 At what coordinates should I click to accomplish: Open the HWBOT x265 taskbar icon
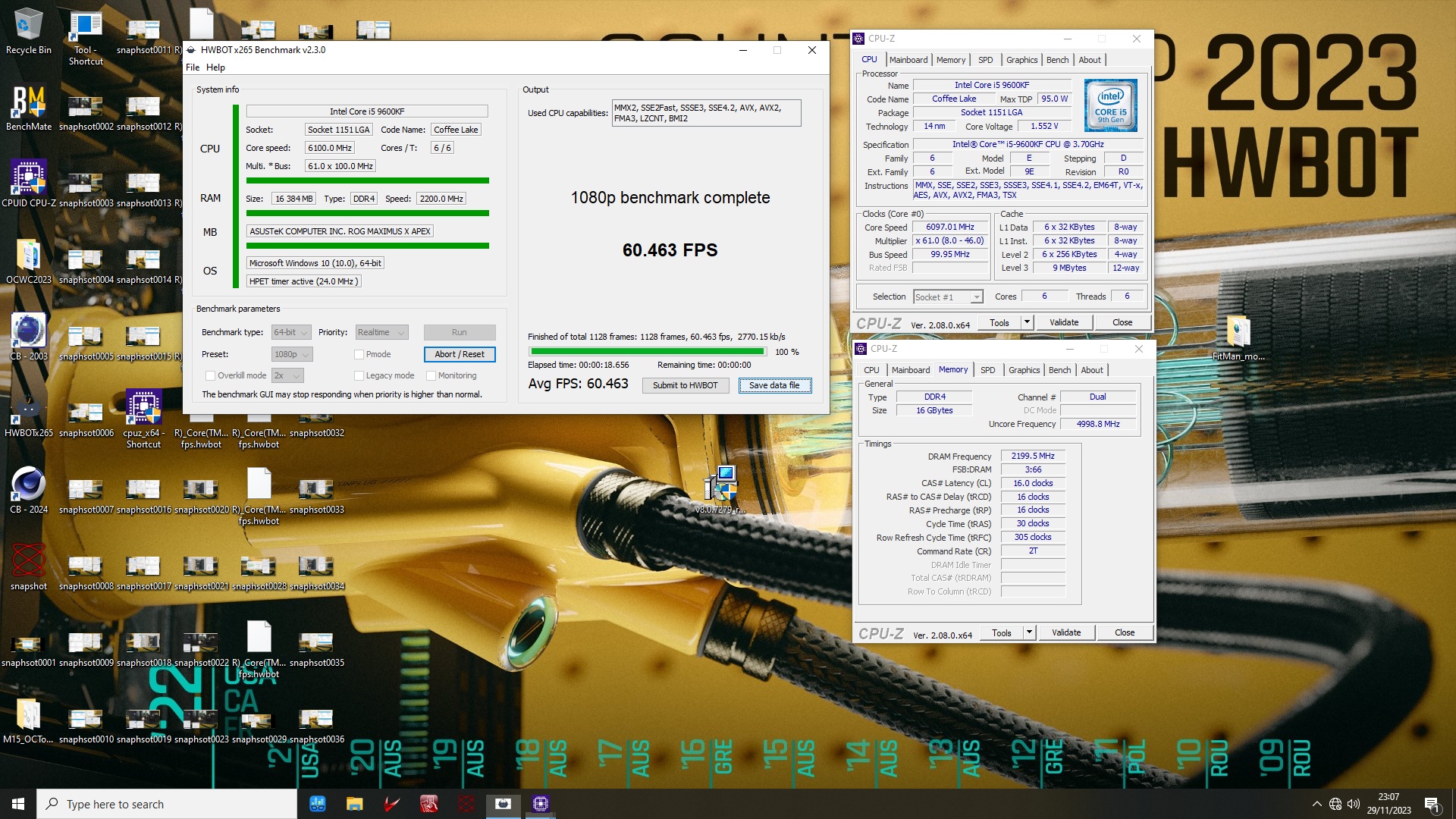tap(503, 804)
